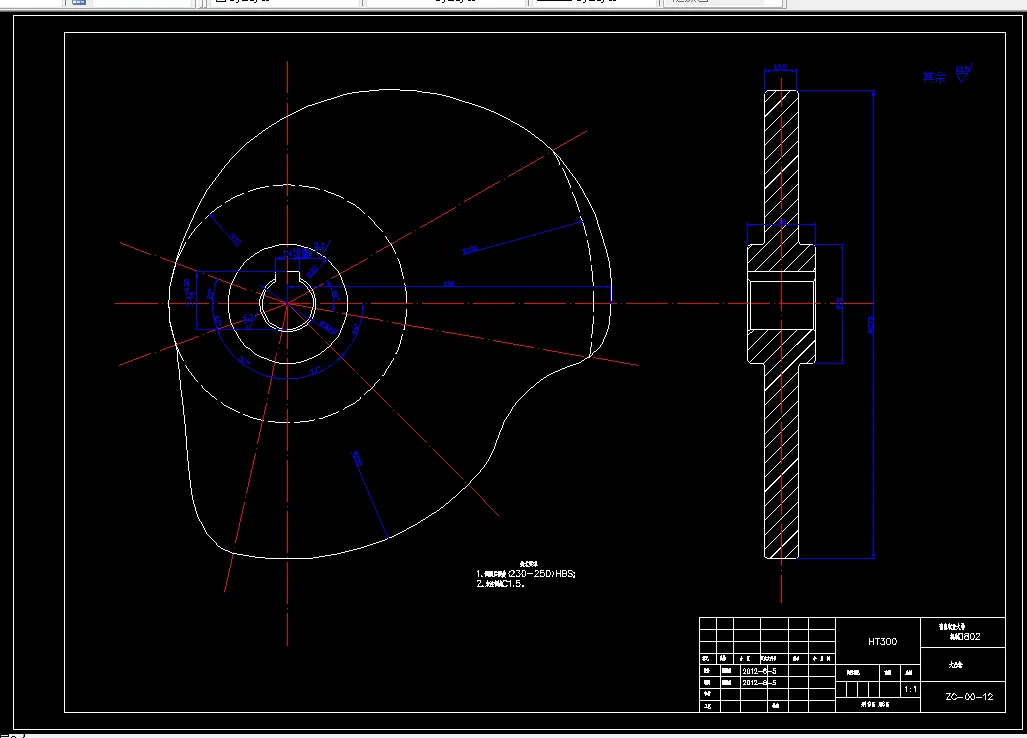Click the 1:1 scale value
This screenshot has height=738, width=1027.
(x=910, y=690)
